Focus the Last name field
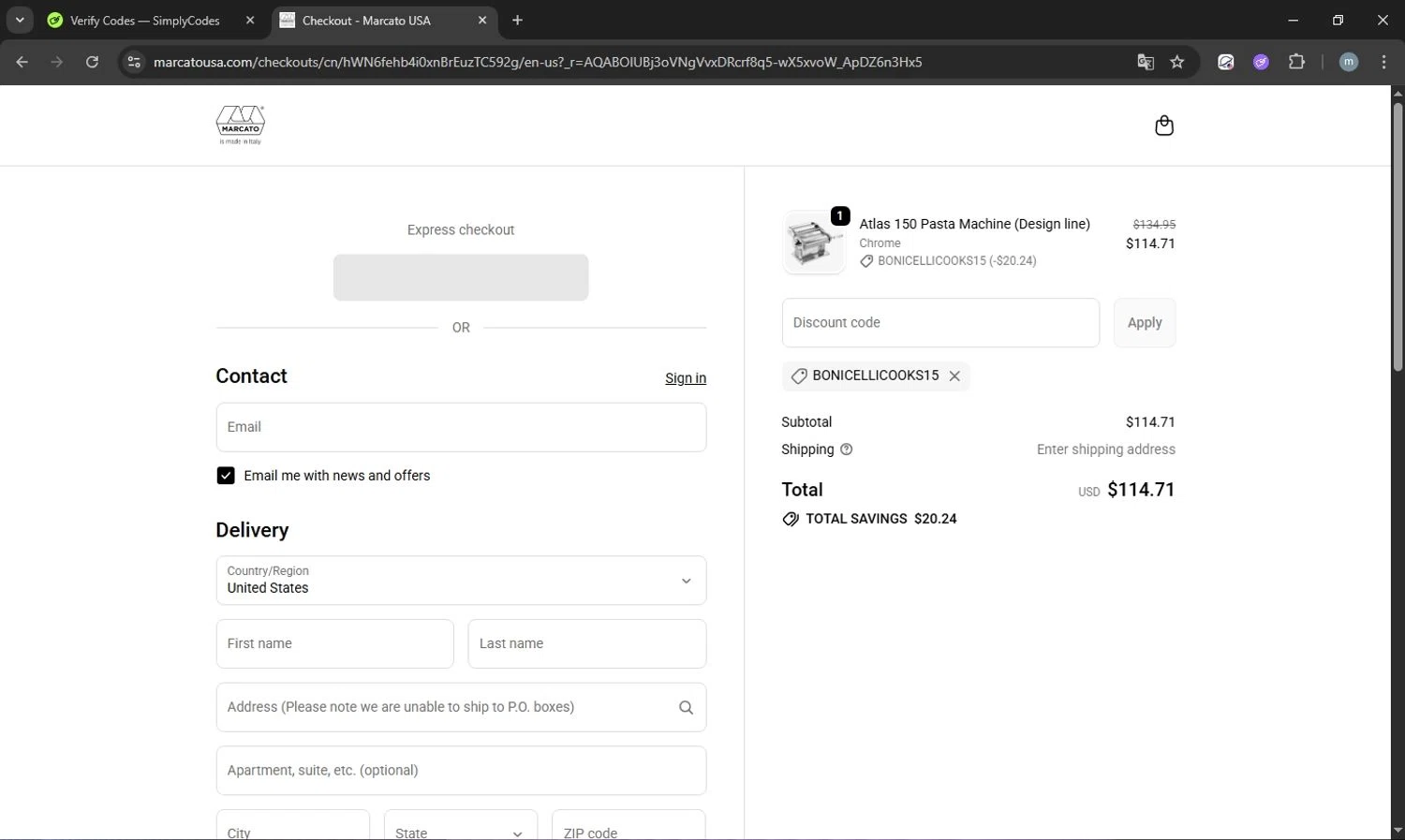 click(587, 643)
